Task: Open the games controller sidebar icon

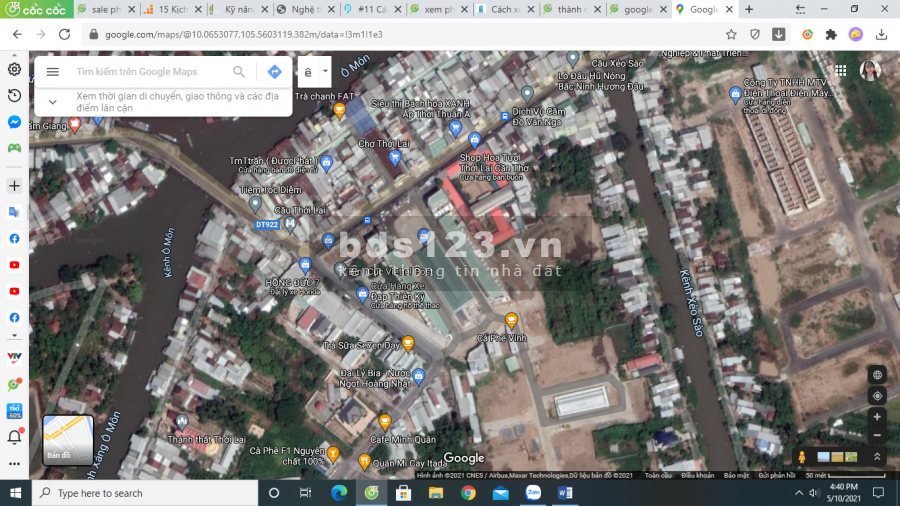Action: click(14, 148)
